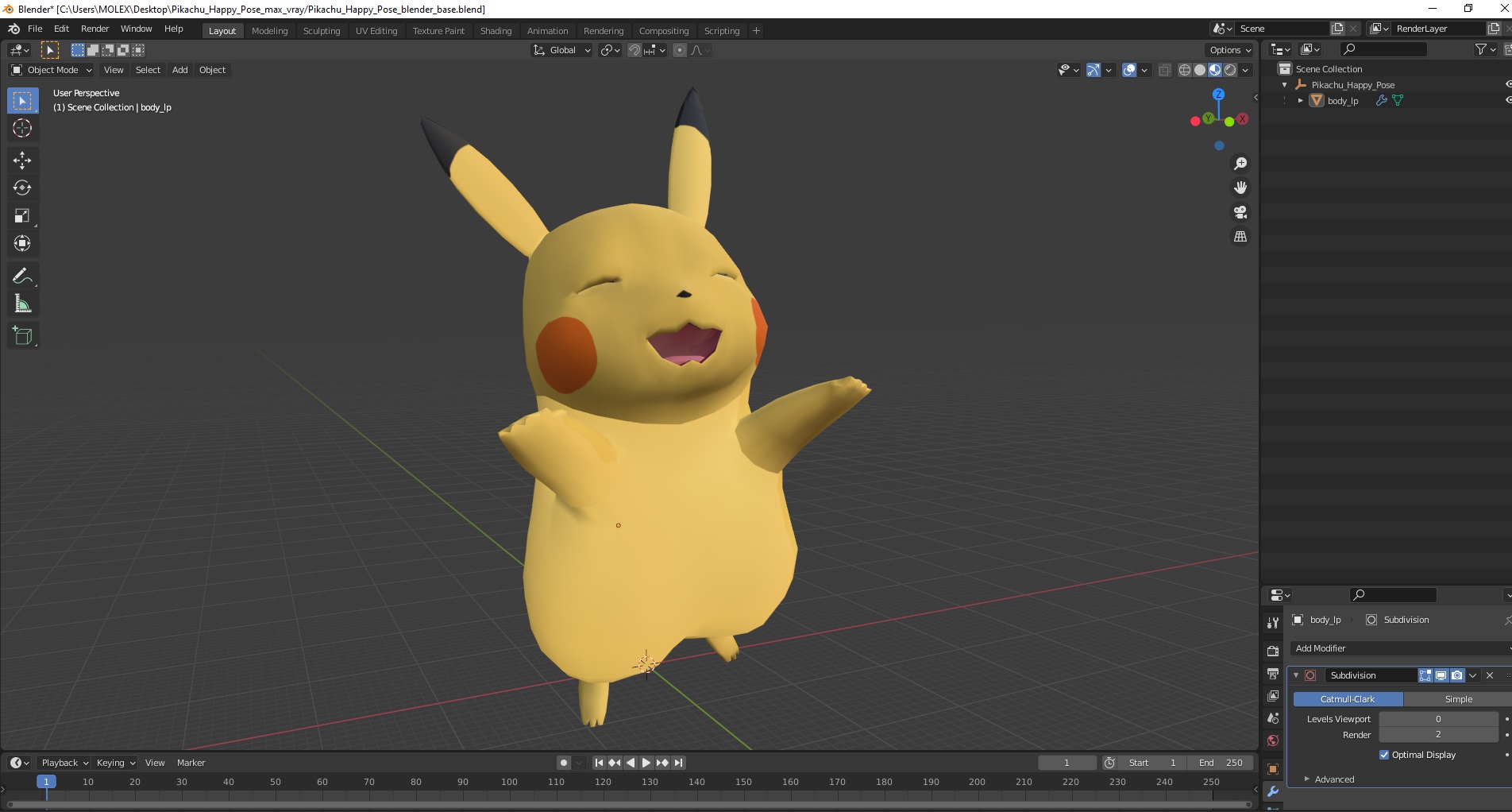Open Global transform orientation dropdown

[561, 50]
